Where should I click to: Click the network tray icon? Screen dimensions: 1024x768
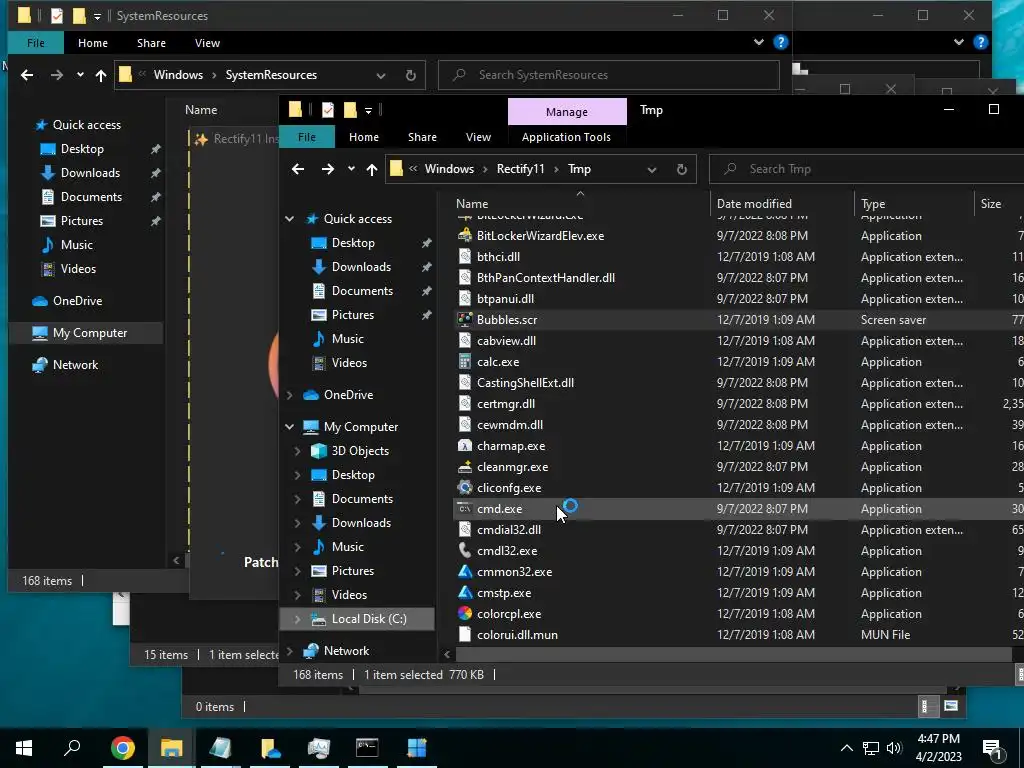871,748
